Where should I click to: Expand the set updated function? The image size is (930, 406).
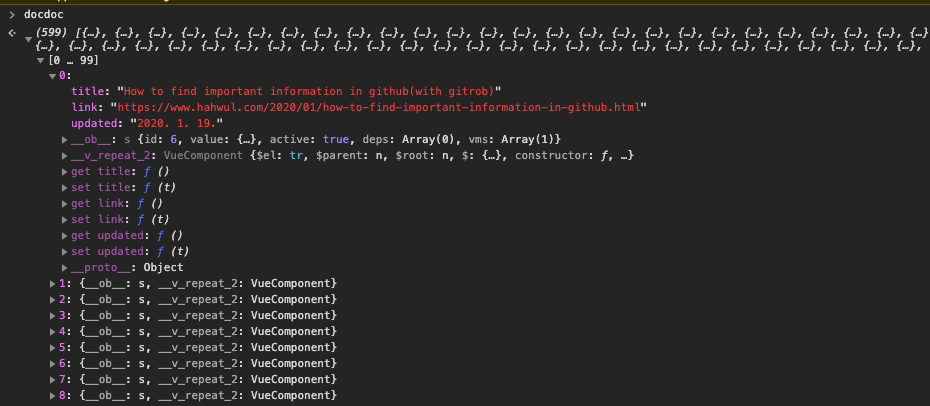tap(65, 252)
